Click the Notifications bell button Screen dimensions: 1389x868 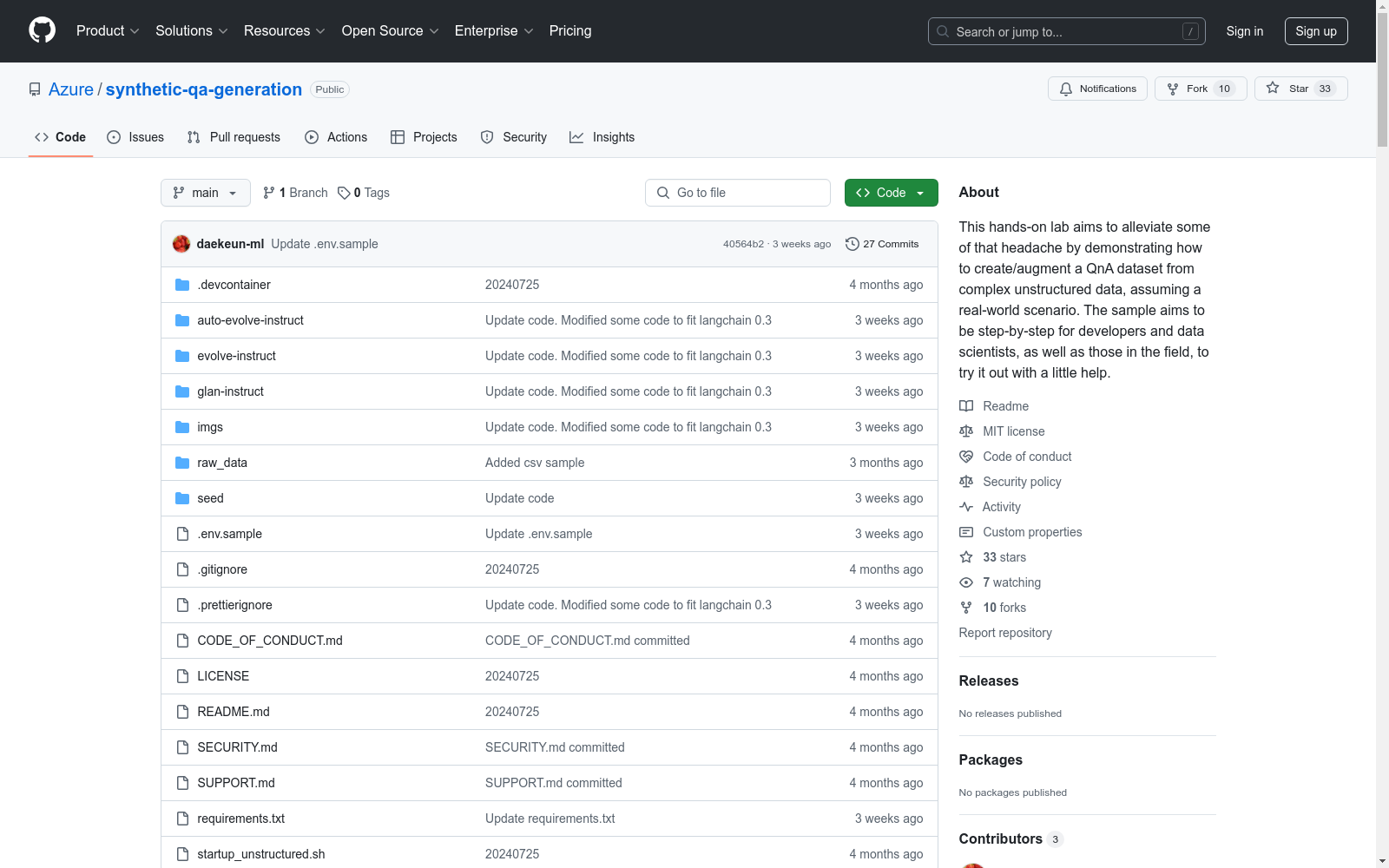pos(1097,89)
